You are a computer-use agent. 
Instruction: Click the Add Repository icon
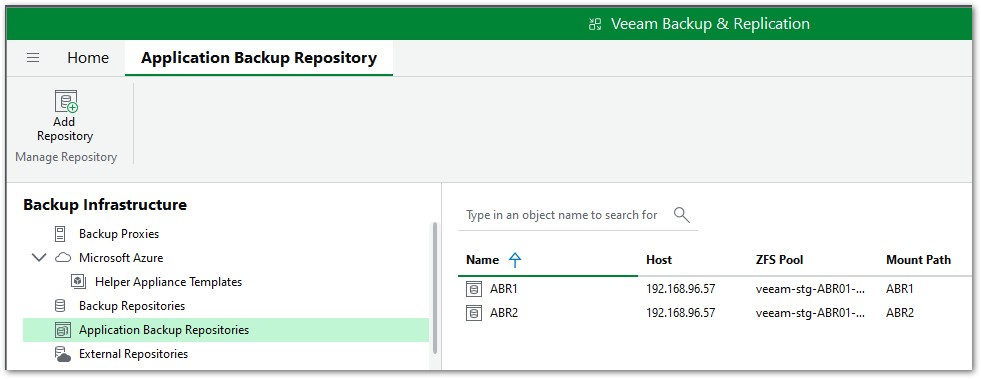point(66,101)
